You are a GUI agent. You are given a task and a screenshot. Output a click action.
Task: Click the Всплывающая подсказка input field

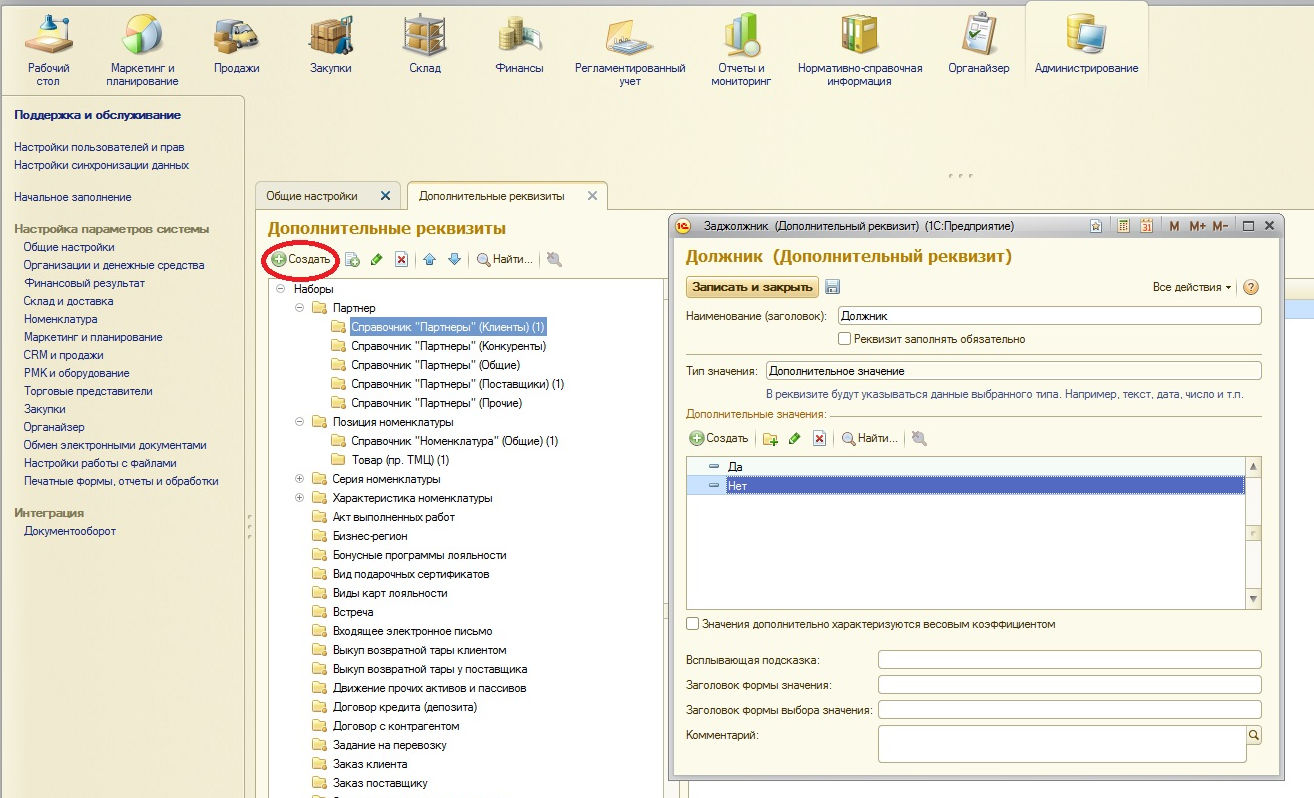(x=1069, y=659)
